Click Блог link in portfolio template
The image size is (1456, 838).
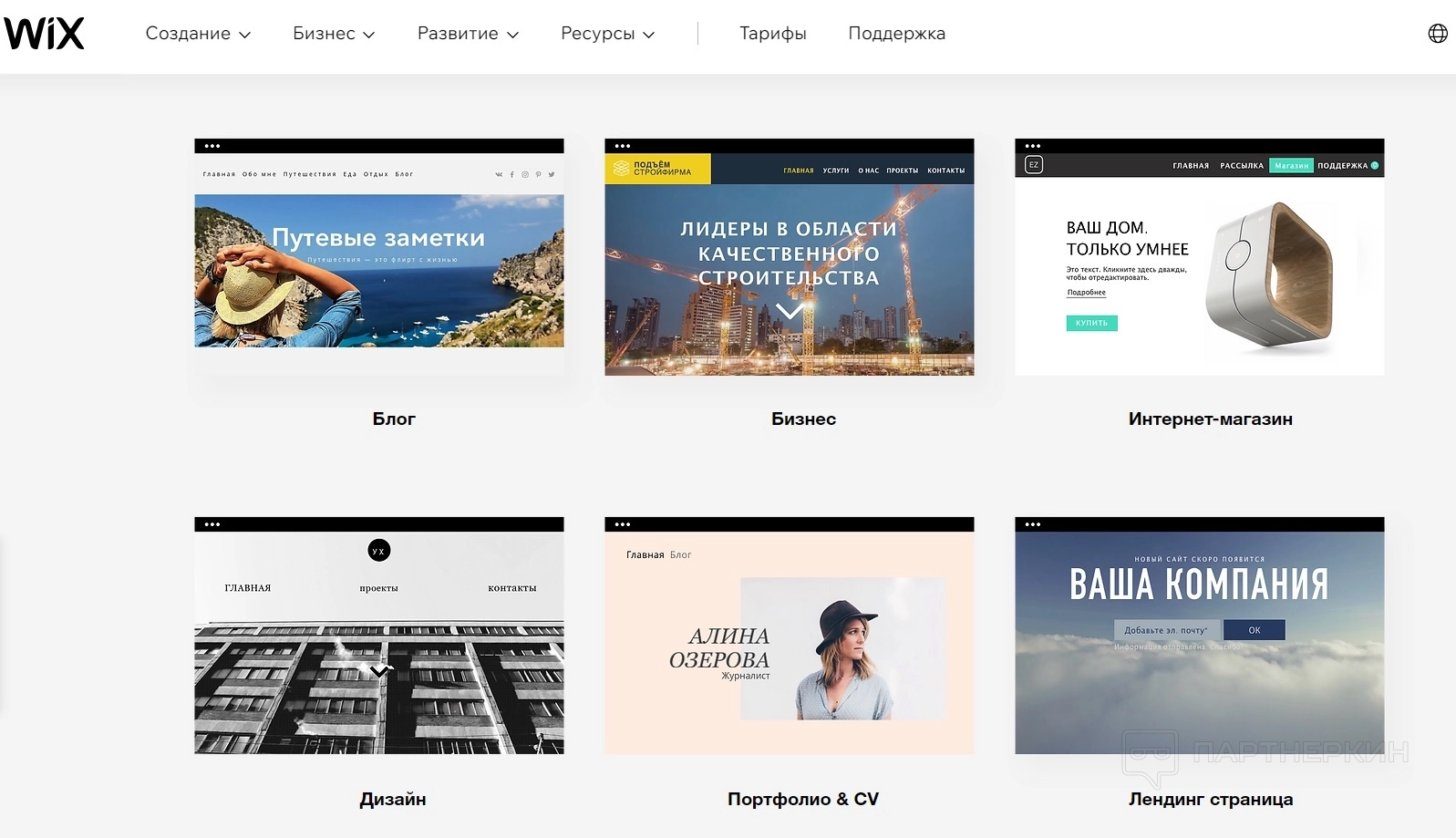point(681,554)
